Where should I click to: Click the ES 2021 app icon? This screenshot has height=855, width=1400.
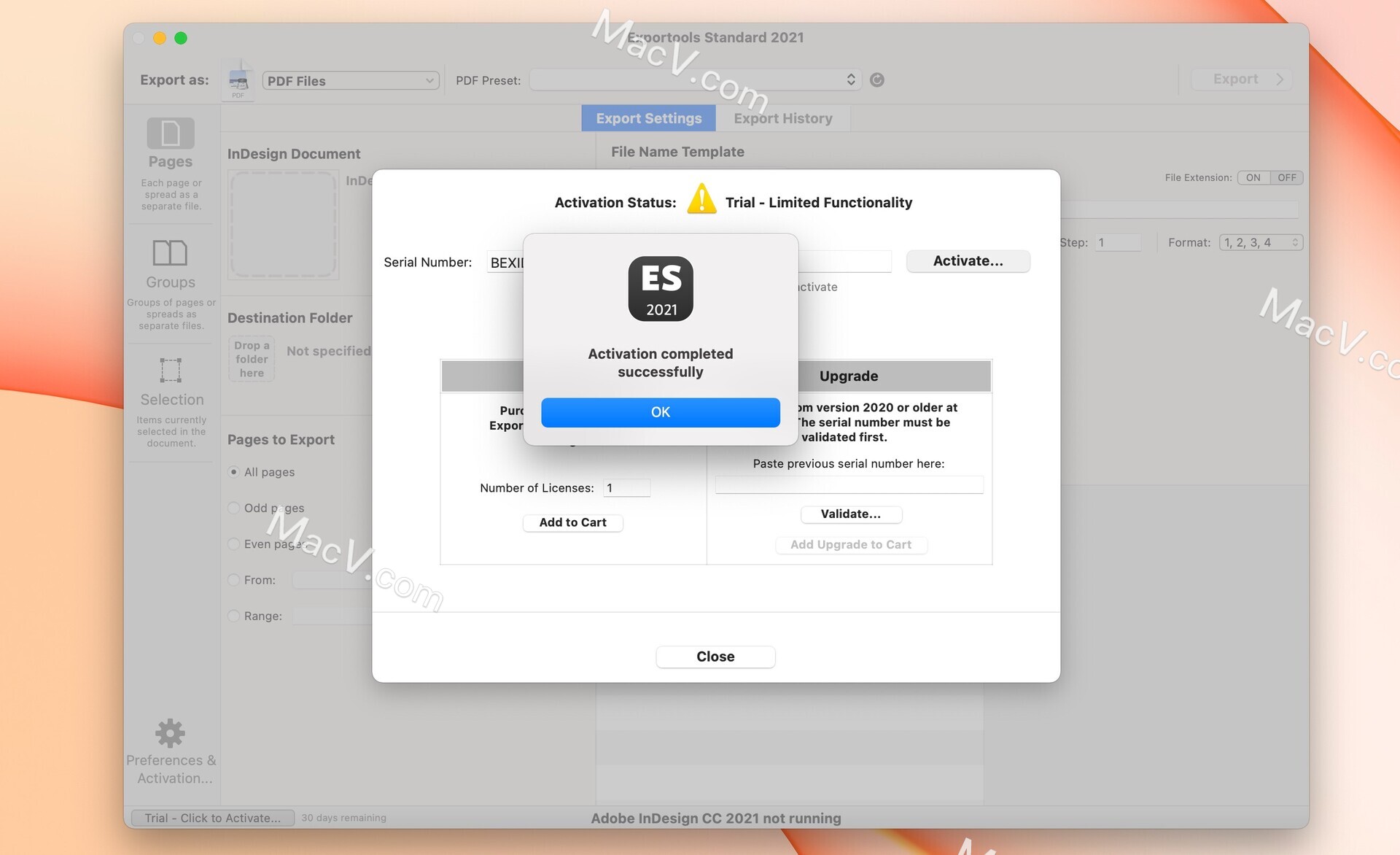[x=661, y=288]
